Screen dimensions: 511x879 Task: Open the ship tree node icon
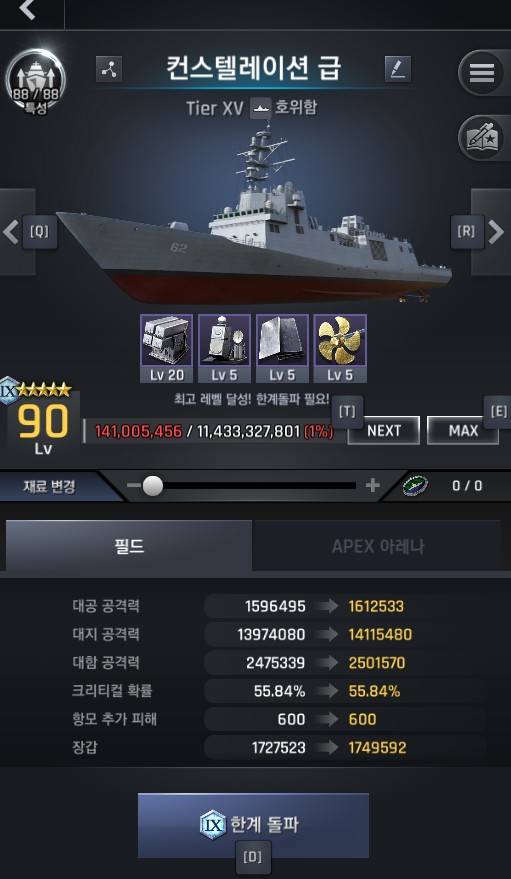click(x=109, y=70)
